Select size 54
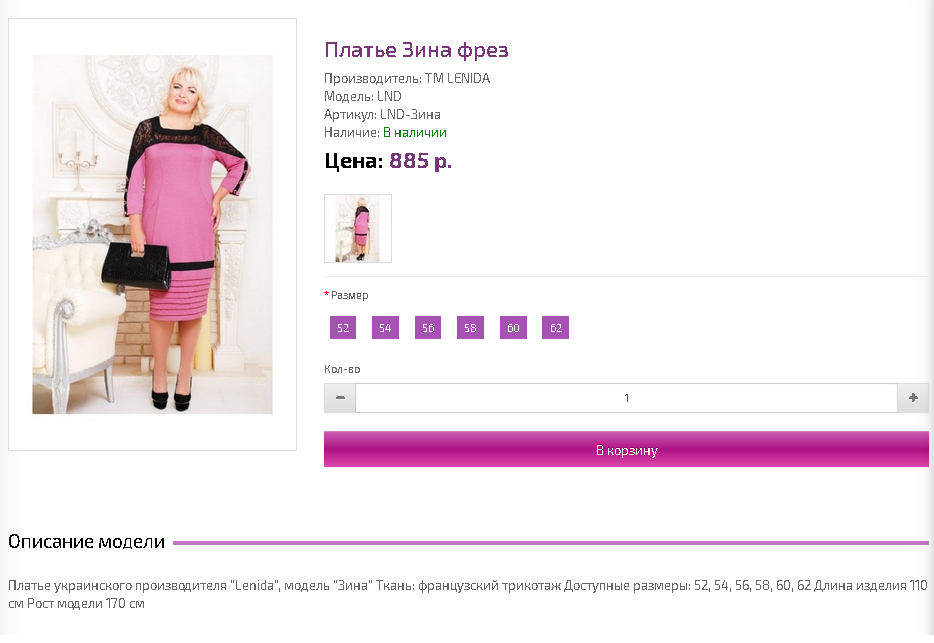934x643 pixels. point(385,328)
